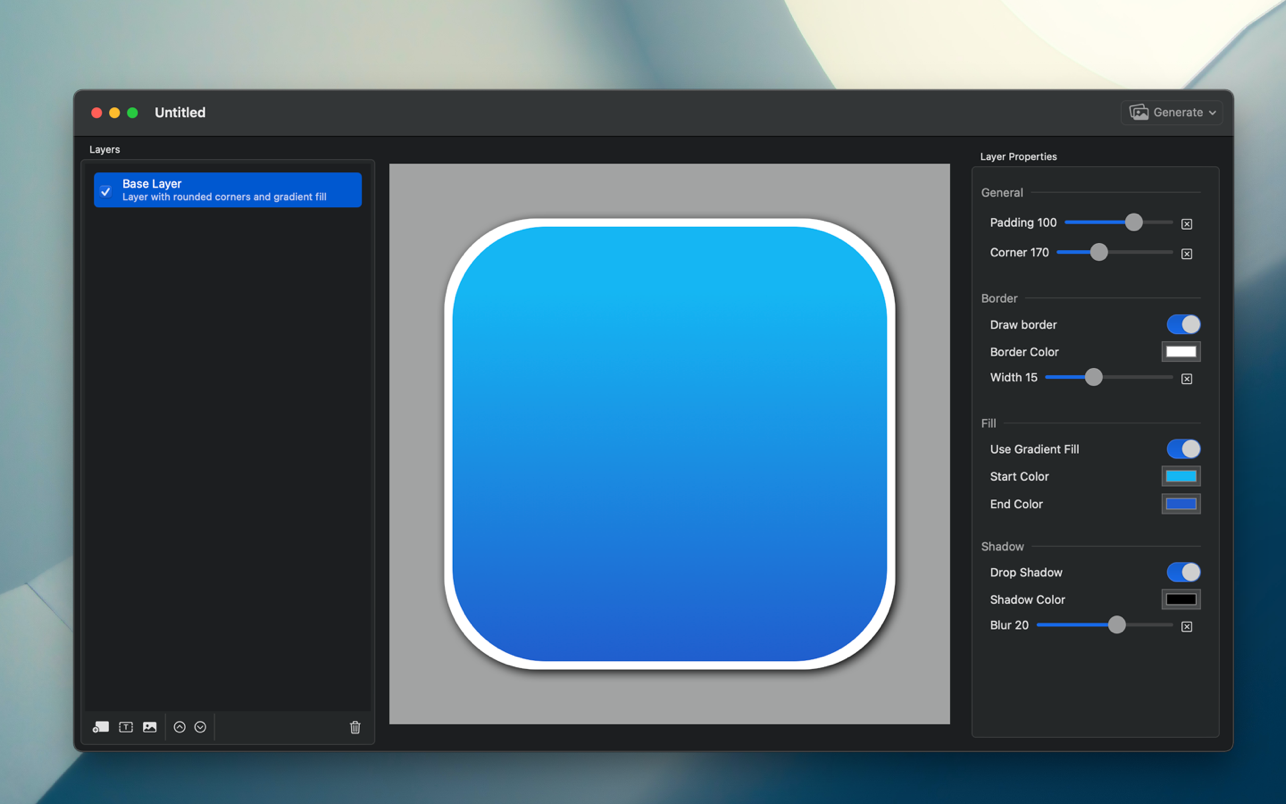Move selected layer up
The height and width of the screenshot is (804, 1286).
[179, 727]
